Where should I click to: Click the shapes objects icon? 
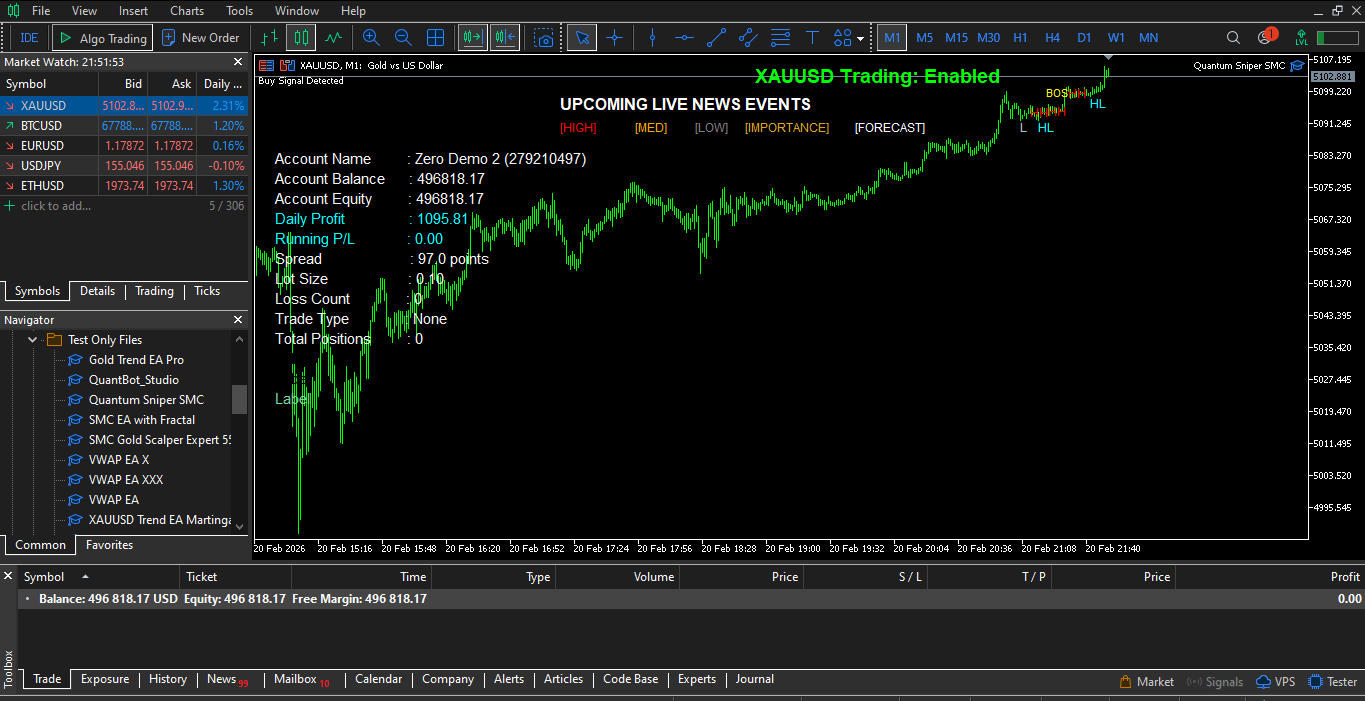coord(842,38)
